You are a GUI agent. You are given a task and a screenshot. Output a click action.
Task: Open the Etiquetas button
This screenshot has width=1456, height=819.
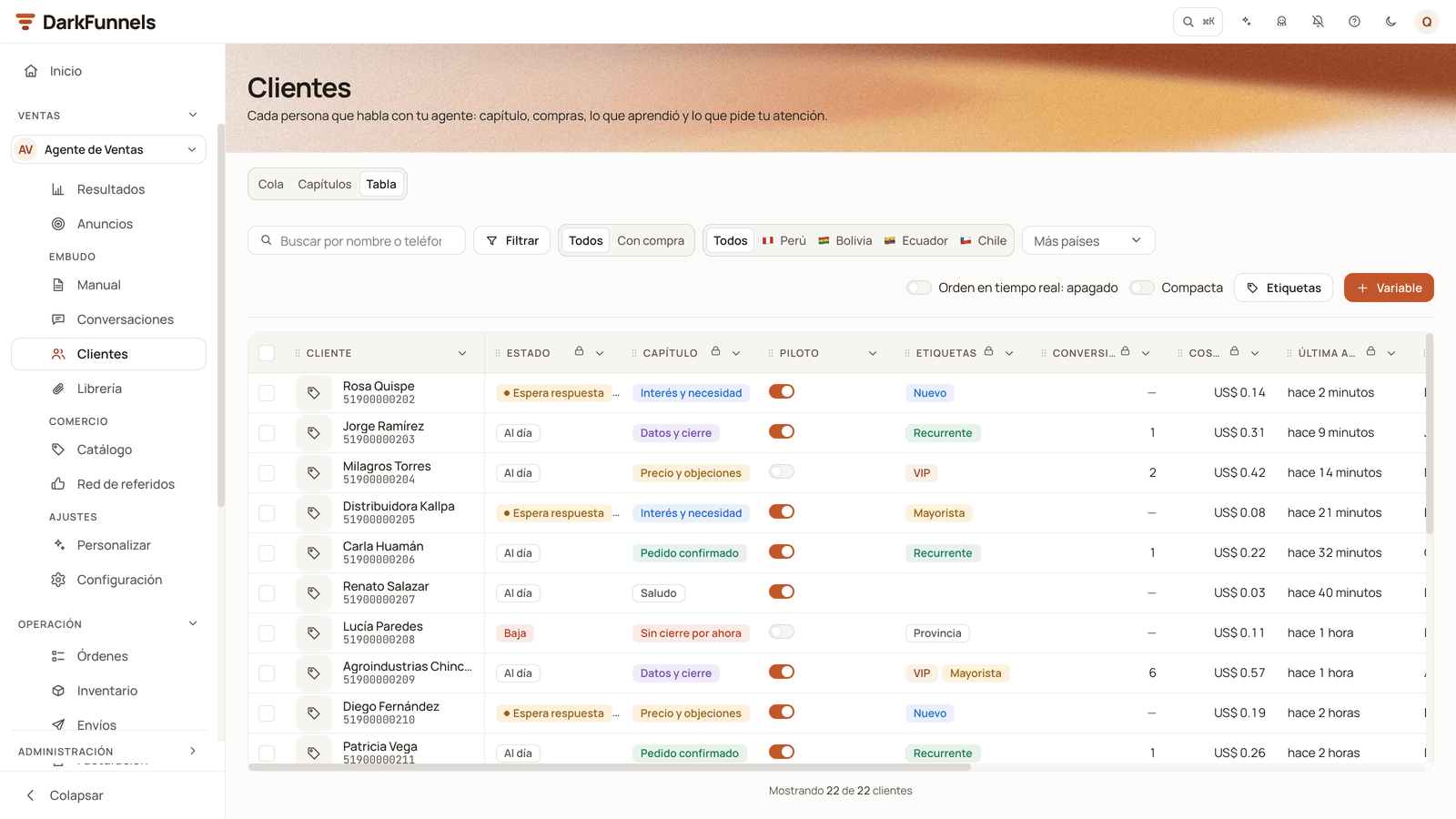tap(1283, 288)
